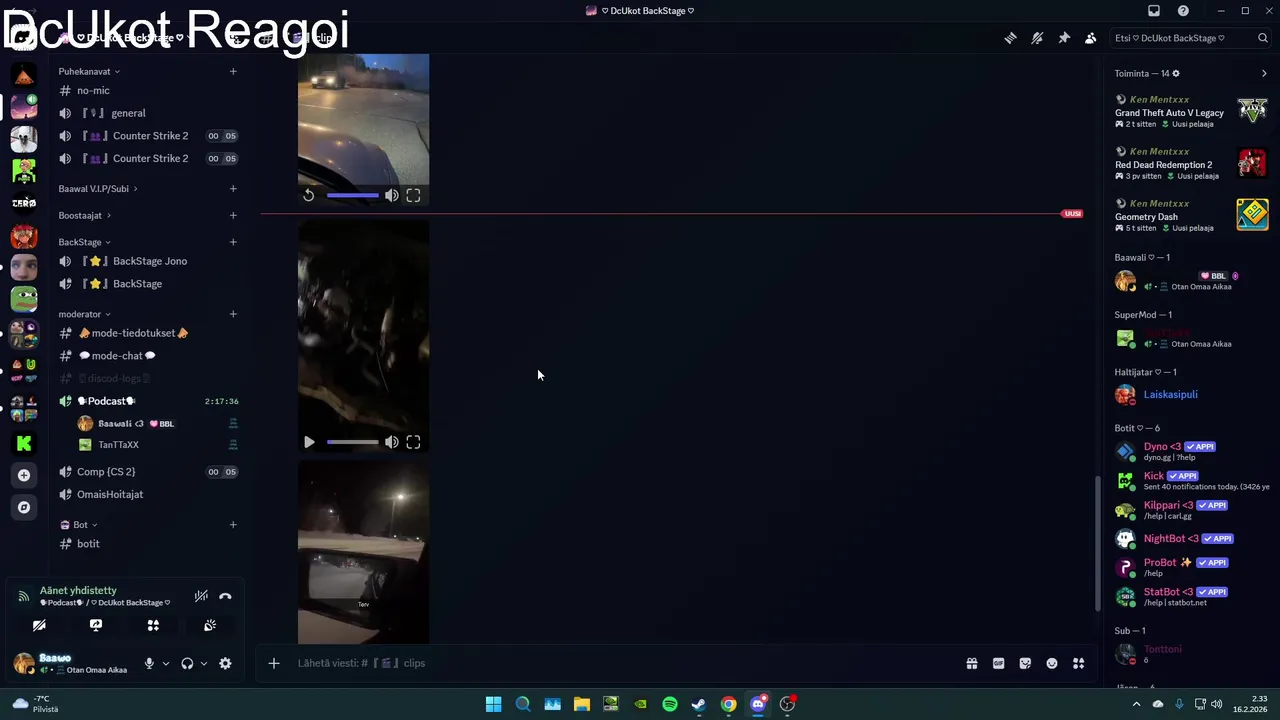Open the threads icon in channel header

[x=1010, y=38]
